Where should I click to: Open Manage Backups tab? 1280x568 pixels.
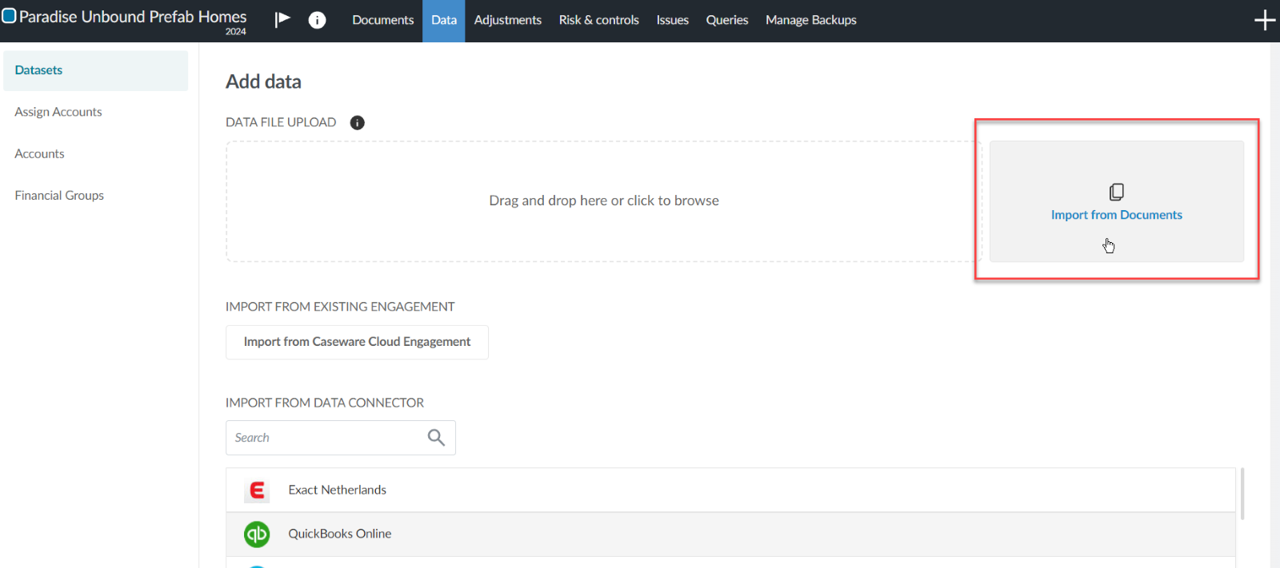(811, 20)
